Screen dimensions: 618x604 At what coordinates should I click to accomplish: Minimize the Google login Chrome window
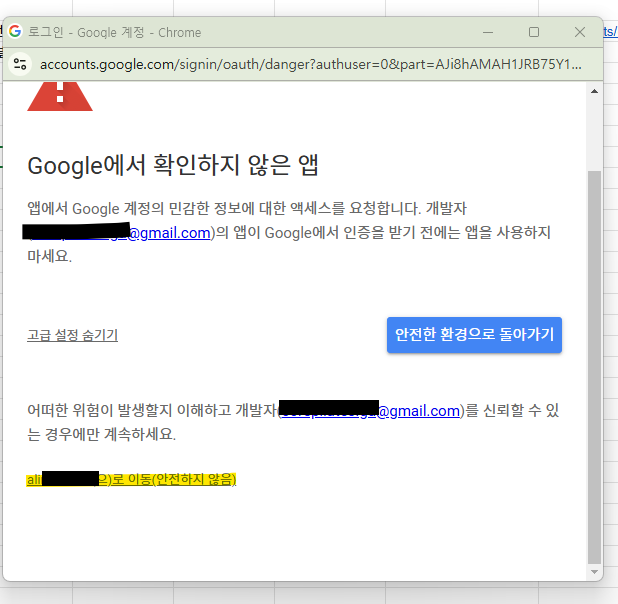coord(488,32)
